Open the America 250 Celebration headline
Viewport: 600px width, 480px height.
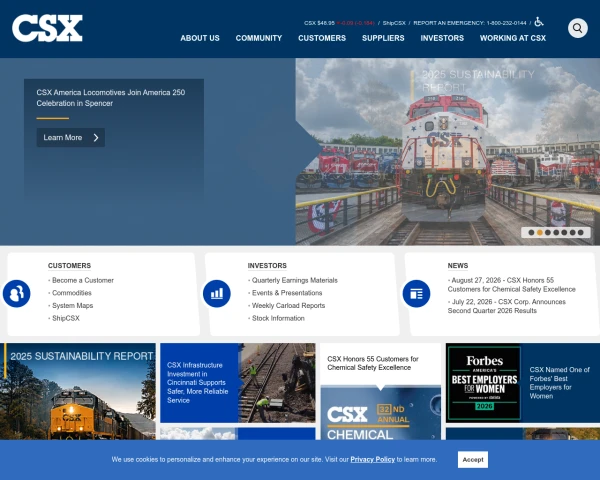[x=111, y=98]
